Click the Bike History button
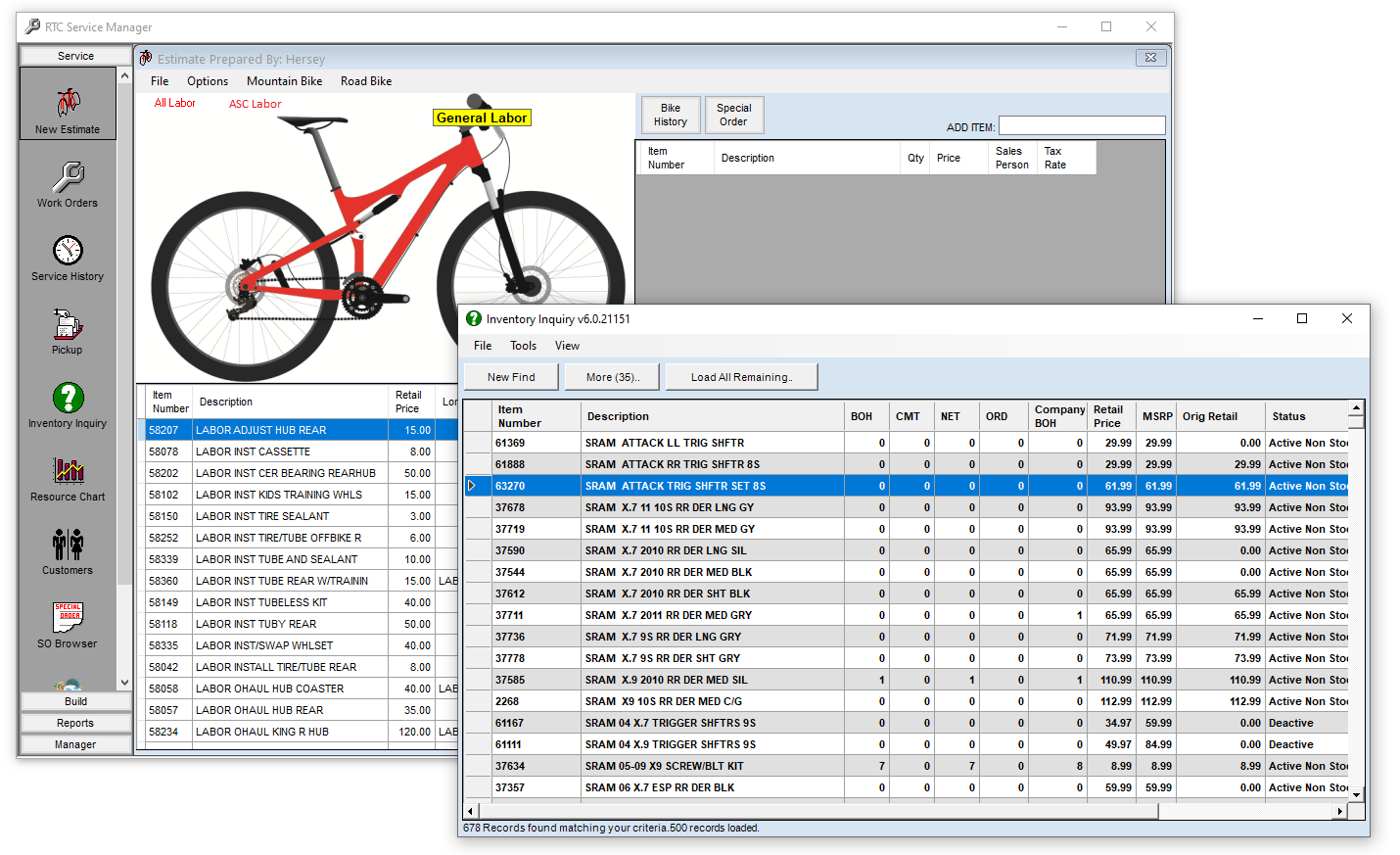1400x855 pixels. tap(670, 115)
